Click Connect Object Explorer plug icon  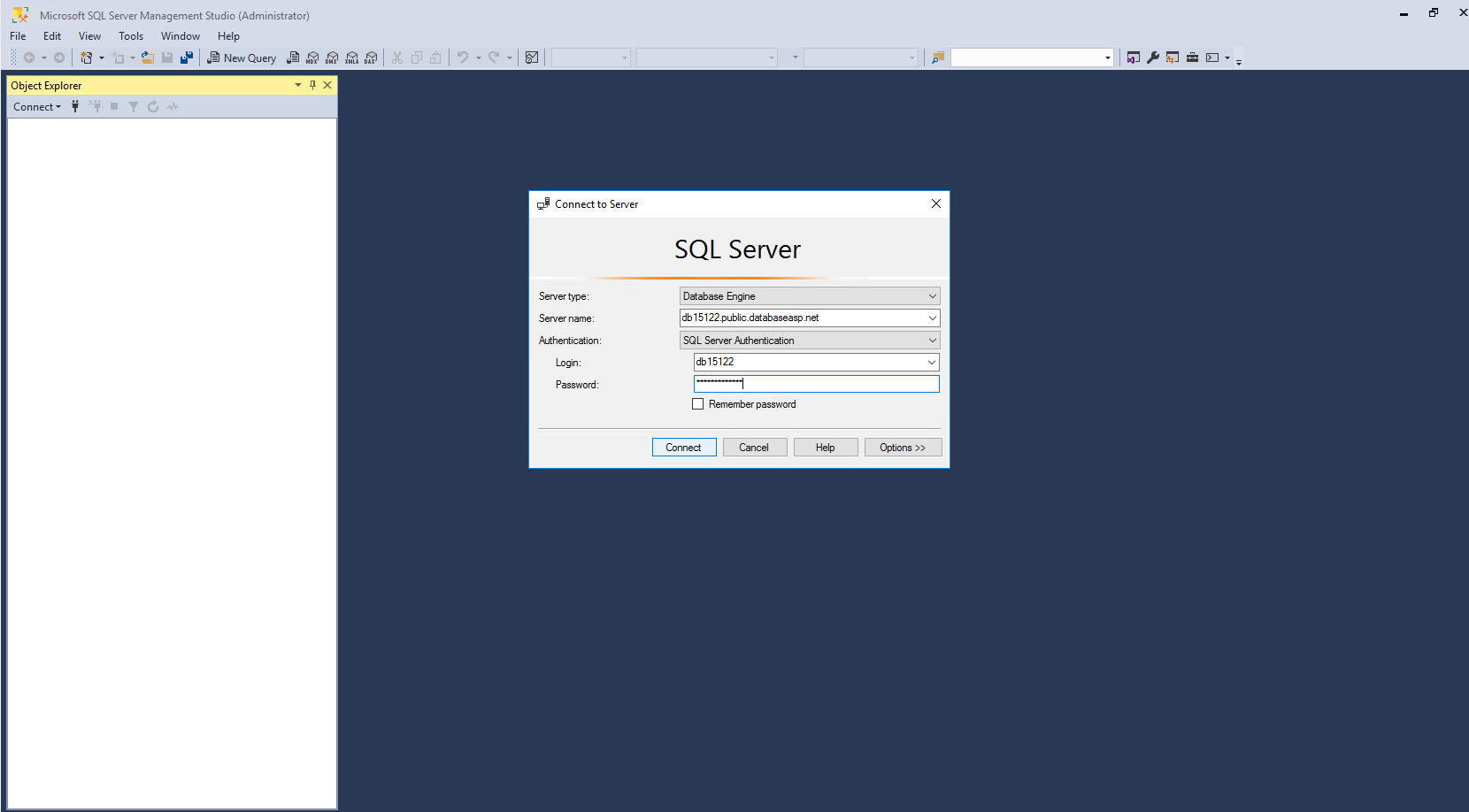point(75,107)
